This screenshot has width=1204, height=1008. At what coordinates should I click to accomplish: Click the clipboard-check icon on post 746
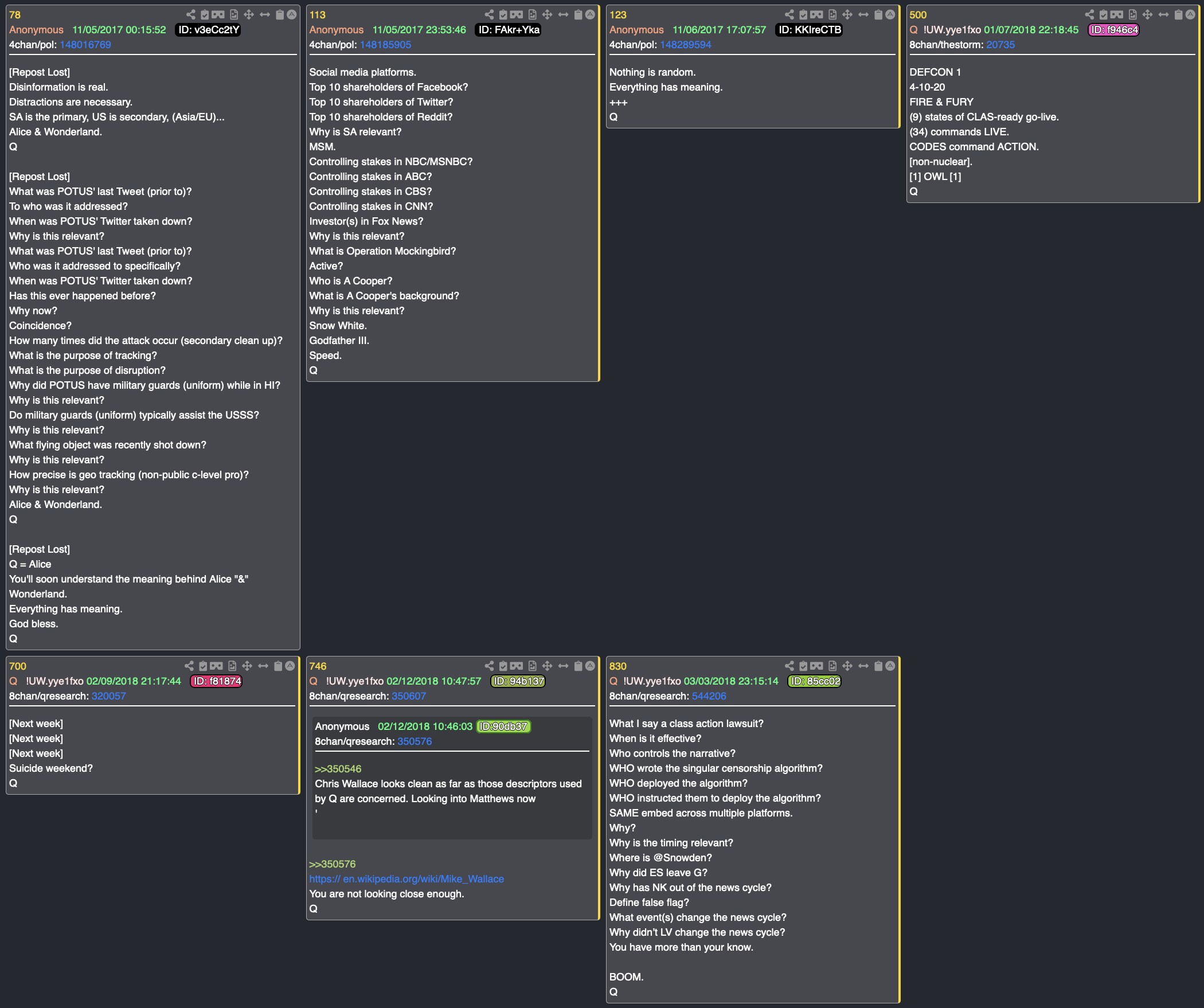[503, 666]
